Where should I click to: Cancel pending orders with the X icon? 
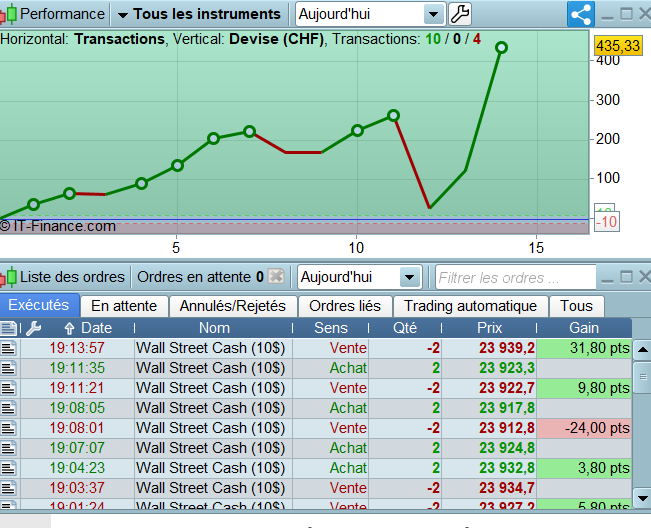click(276, 276)
